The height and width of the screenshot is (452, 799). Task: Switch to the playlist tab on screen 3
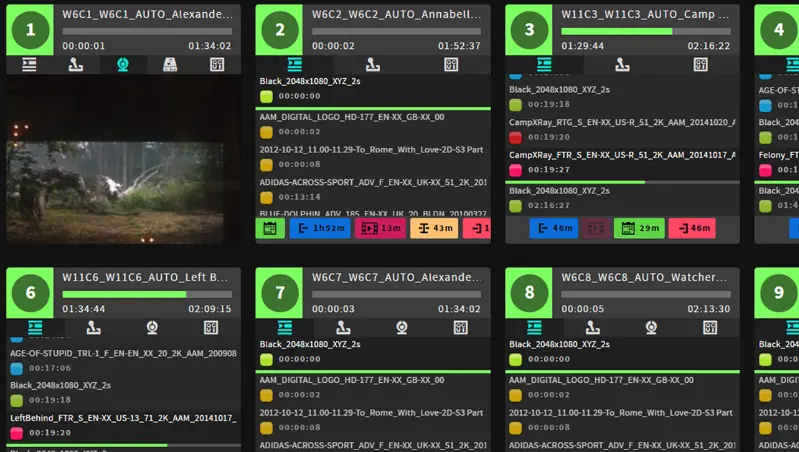click(x=543, y=65)
